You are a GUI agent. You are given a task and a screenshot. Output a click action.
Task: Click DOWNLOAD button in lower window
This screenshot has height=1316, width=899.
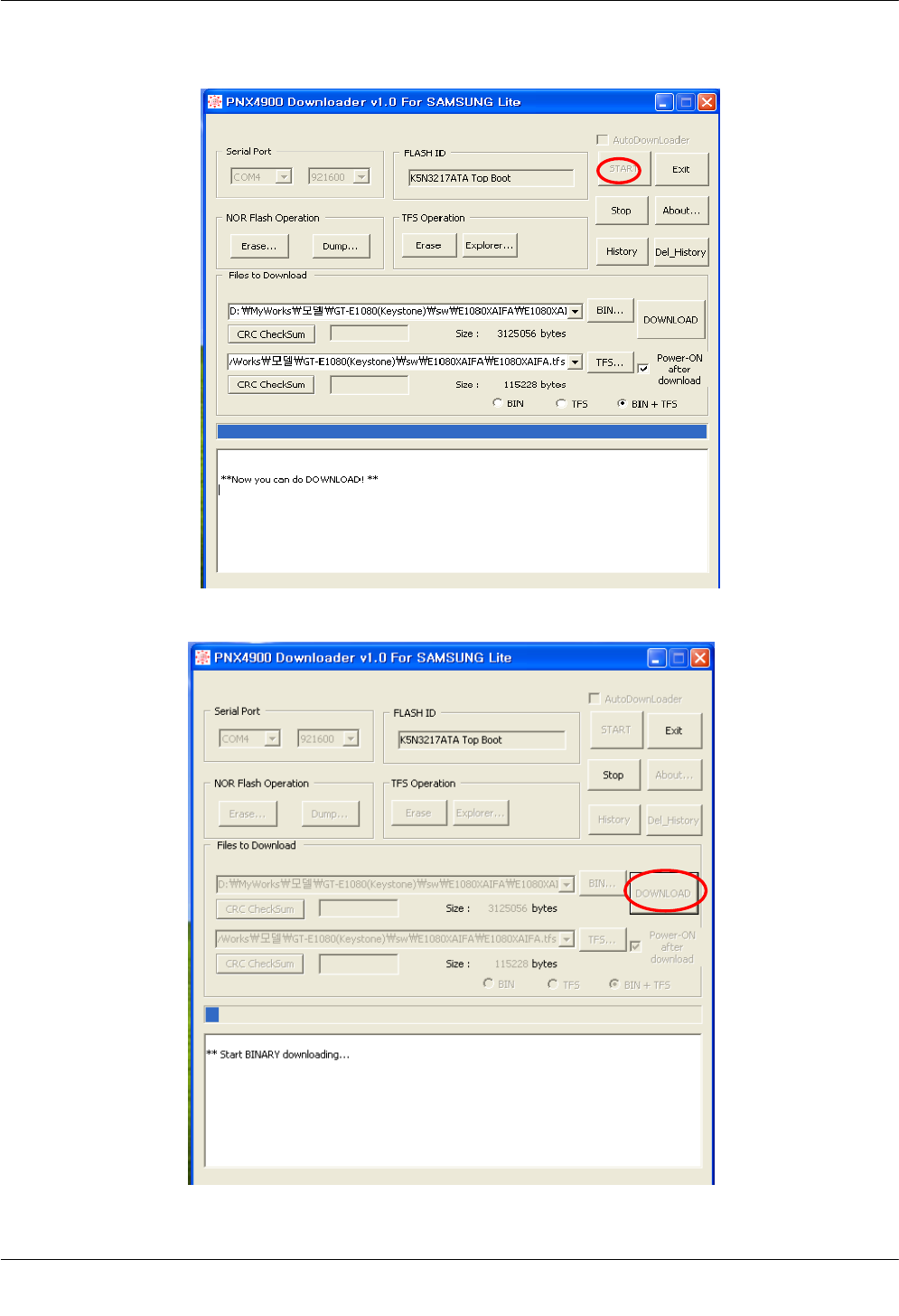click(662, 893)
